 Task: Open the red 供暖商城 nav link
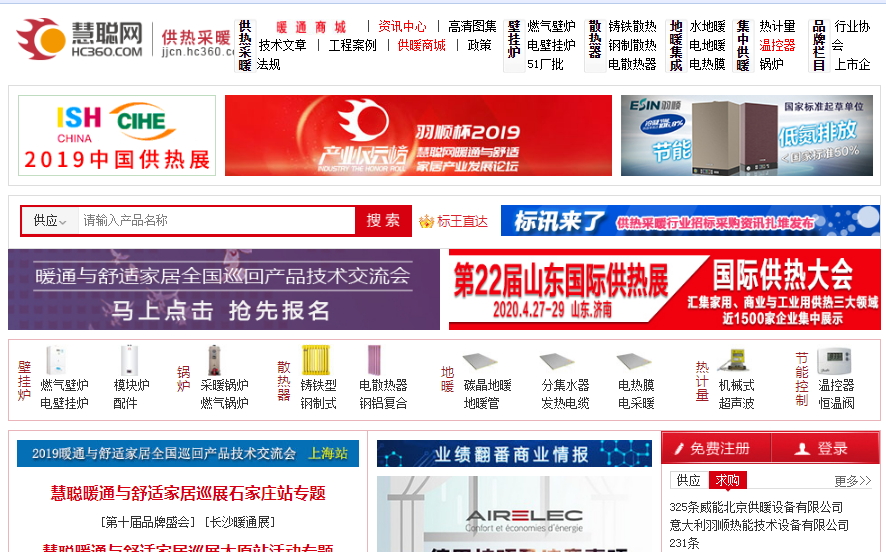pyautogui.click(x=422, y=45)
